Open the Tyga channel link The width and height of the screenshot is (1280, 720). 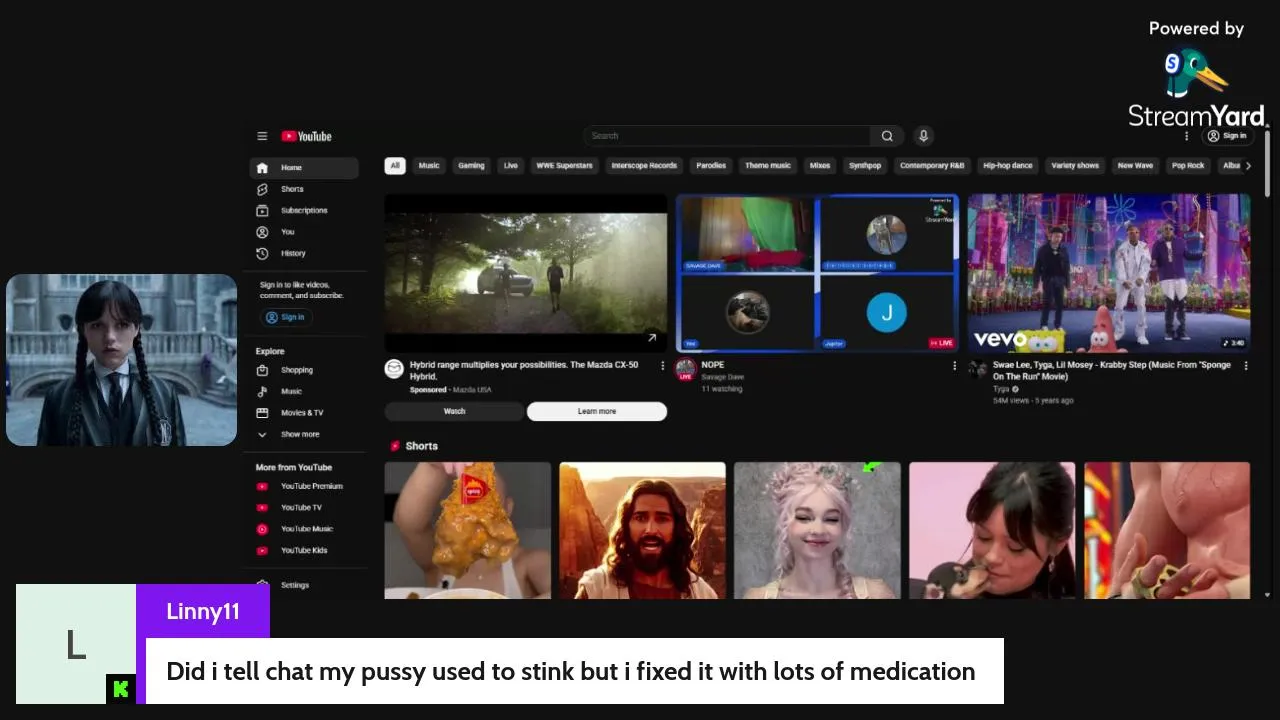(x=1001, y=389)
